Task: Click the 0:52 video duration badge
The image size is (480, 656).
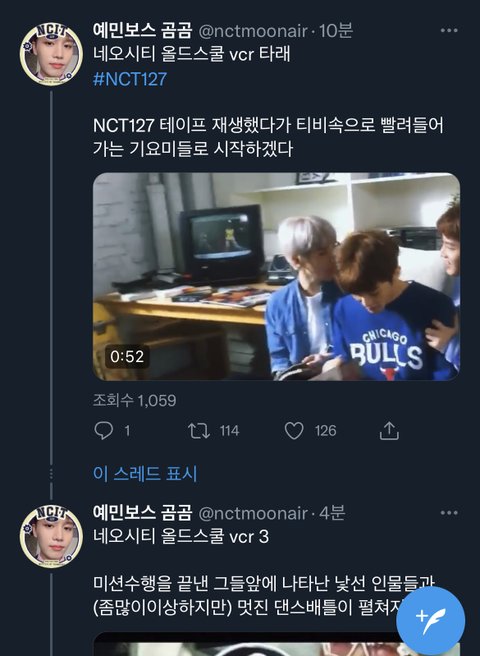Action: pos(127,356)
